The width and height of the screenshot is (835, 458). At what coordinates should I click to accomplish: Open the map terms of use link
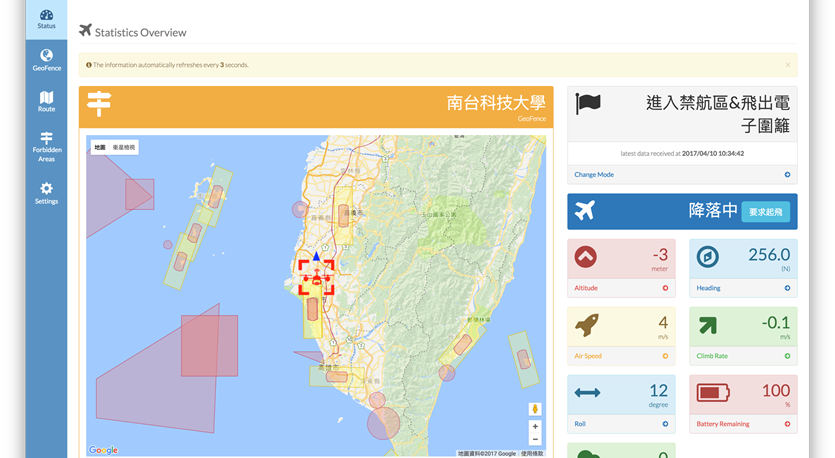(x=532, y=454)
